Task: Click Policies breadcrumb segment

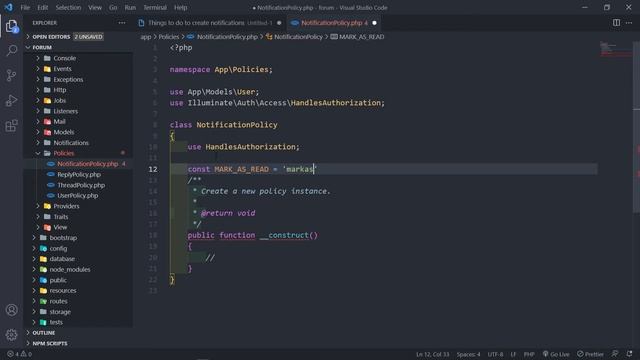Action: click(169, 37)
